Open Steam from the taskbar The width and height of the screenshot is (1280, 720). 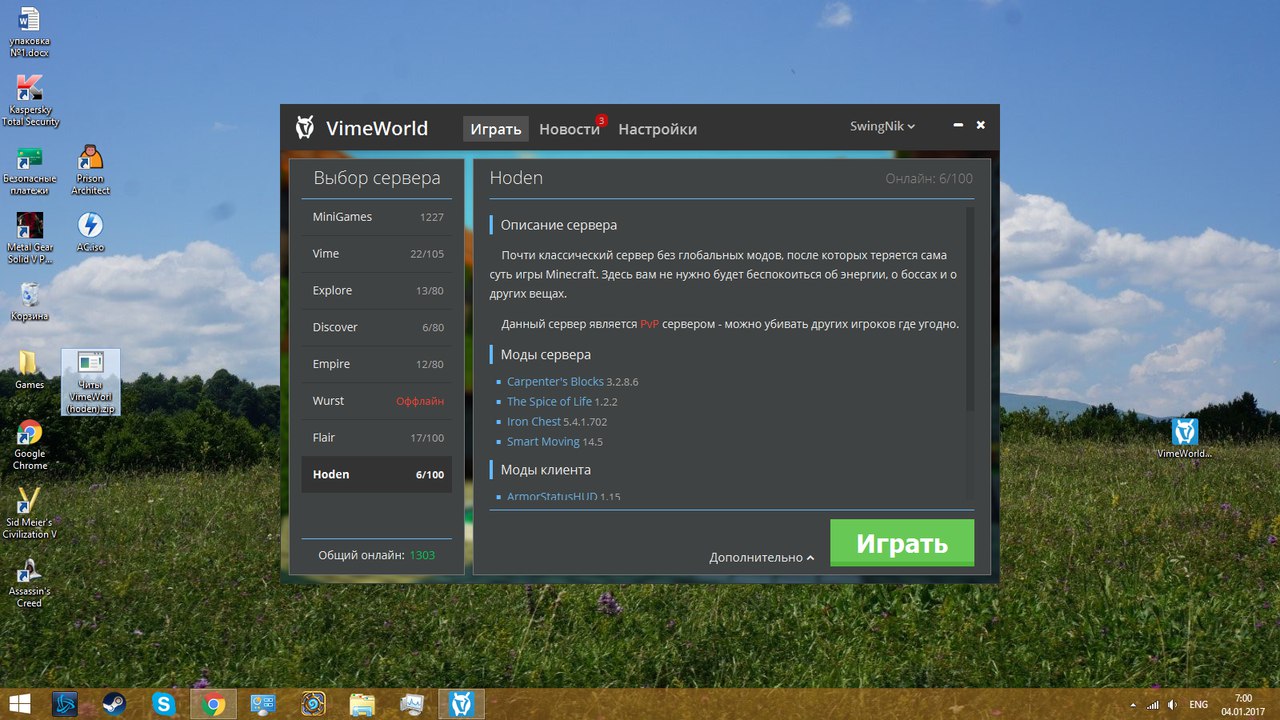tap(114, 704)
